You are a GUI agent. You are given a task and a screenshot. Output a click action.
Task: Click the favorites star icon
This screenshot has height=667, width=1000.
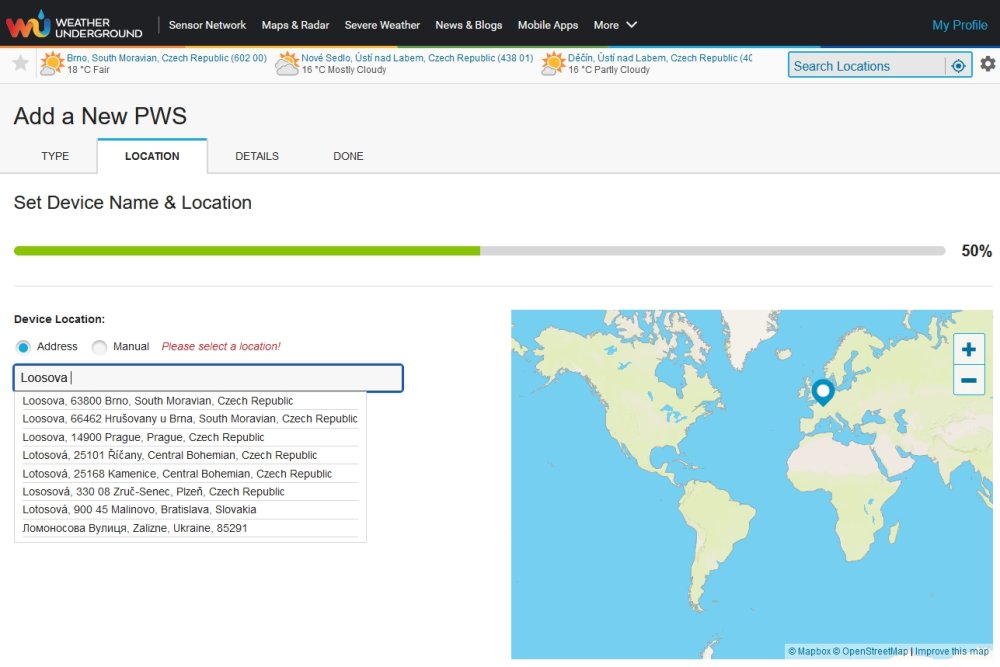[20, 64]
